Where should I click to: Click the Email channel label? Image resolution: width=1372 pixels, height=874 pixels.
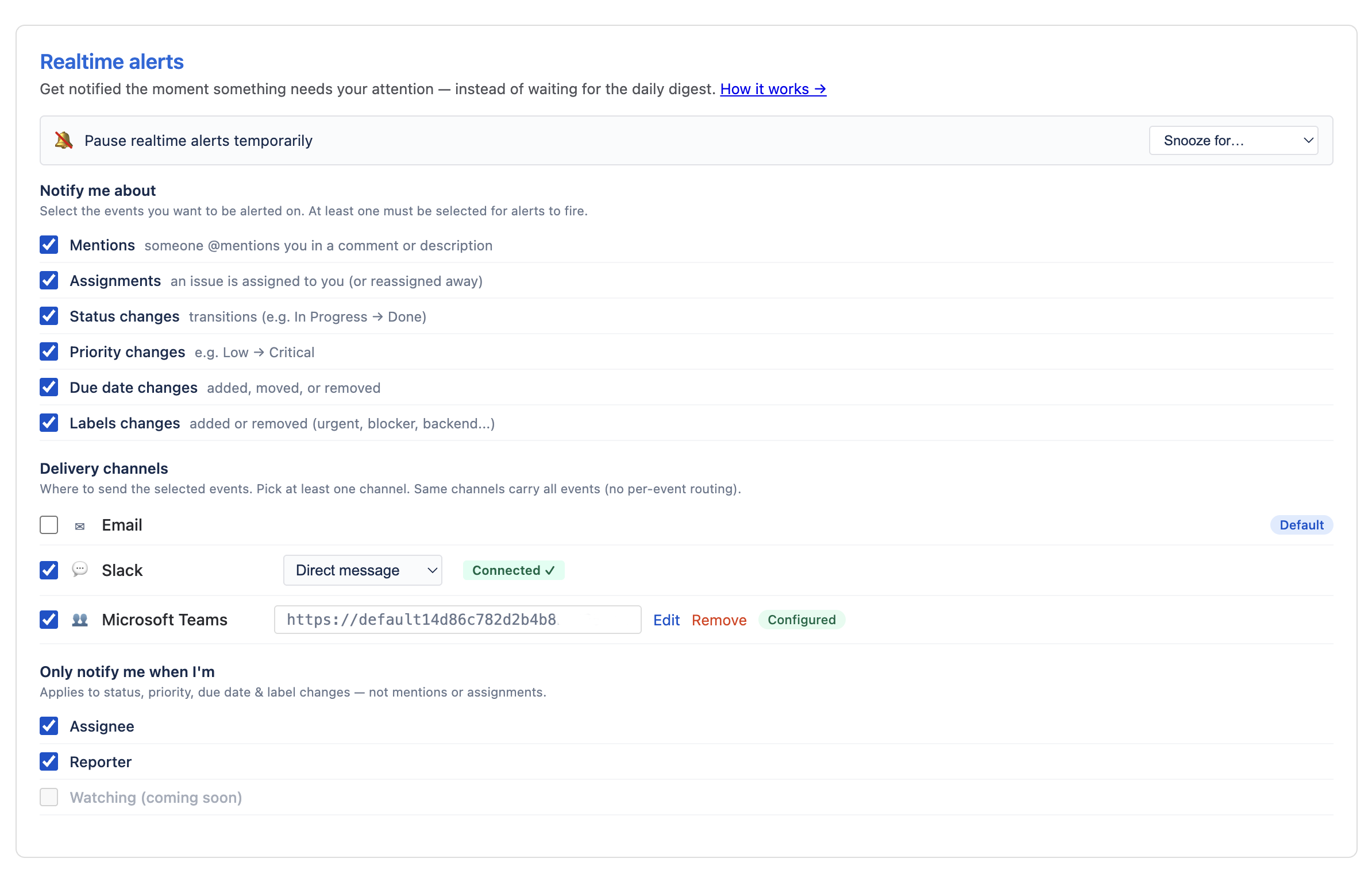pos(122,525)
